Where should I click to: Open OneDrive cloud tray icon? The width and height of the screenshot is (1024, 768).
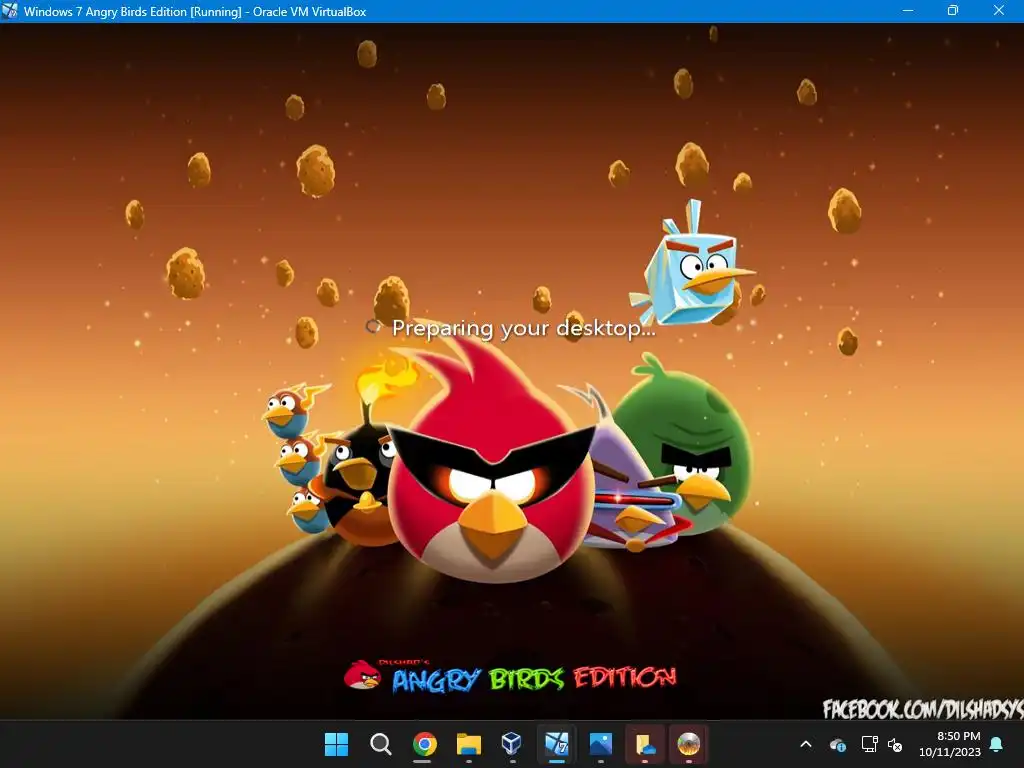tap(838, 744)
